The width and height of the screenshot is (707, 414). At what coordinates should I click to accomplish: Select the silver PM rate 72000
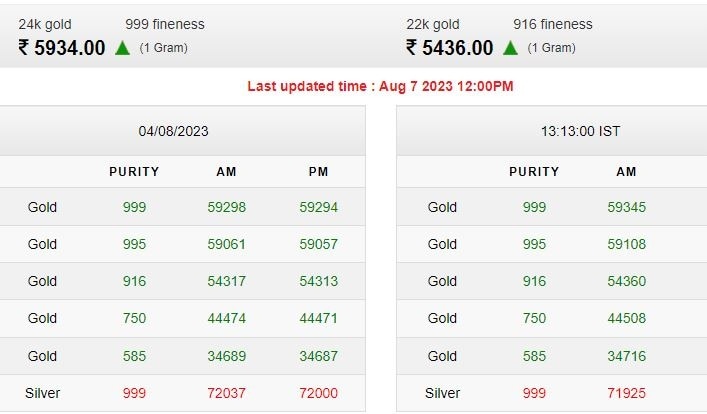(x=318, y=393)
